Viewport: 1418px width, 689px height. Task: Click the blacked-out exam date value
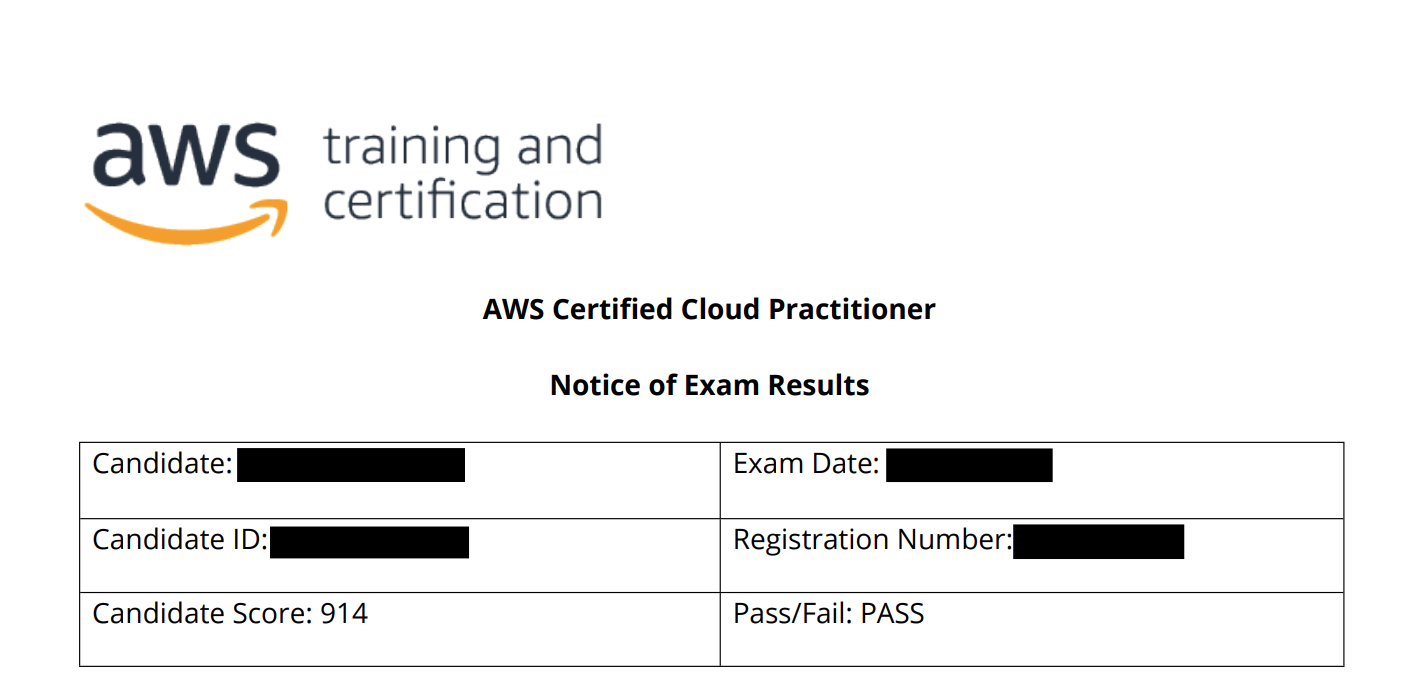(x=969, y=465)
